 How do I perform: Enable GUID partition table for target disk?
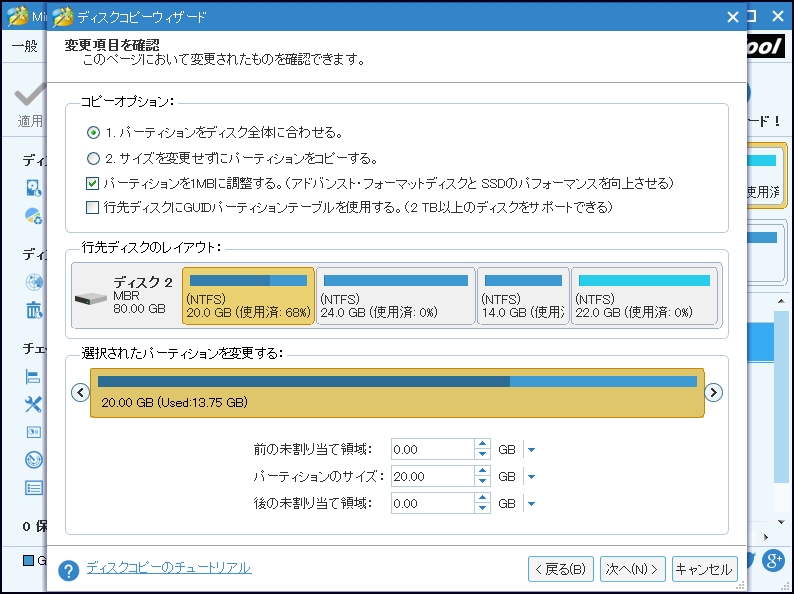tap(92, 208)
